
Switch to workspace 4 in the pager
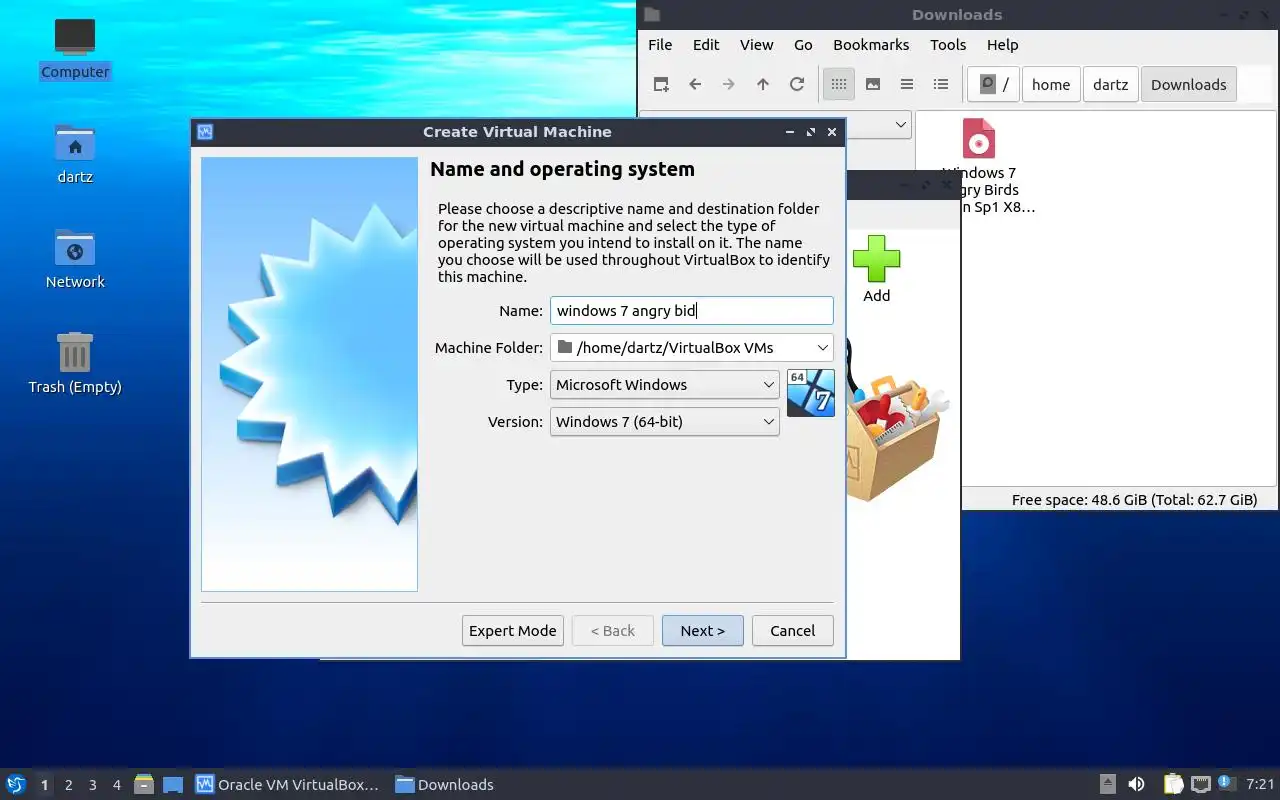point(117,784)
